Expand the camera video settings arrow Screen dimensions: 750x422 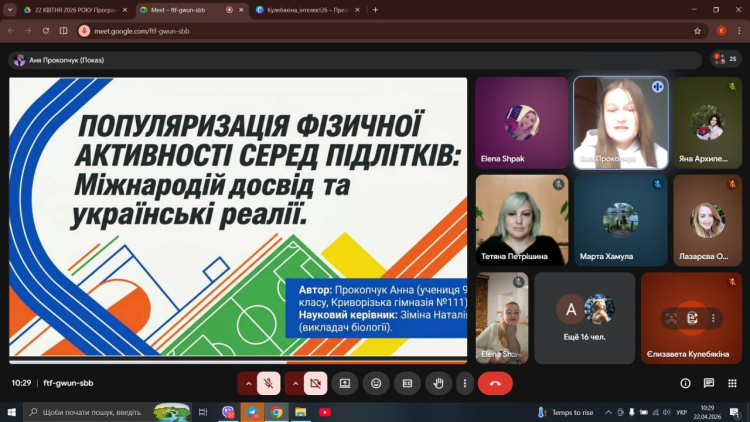coord(295,383)
